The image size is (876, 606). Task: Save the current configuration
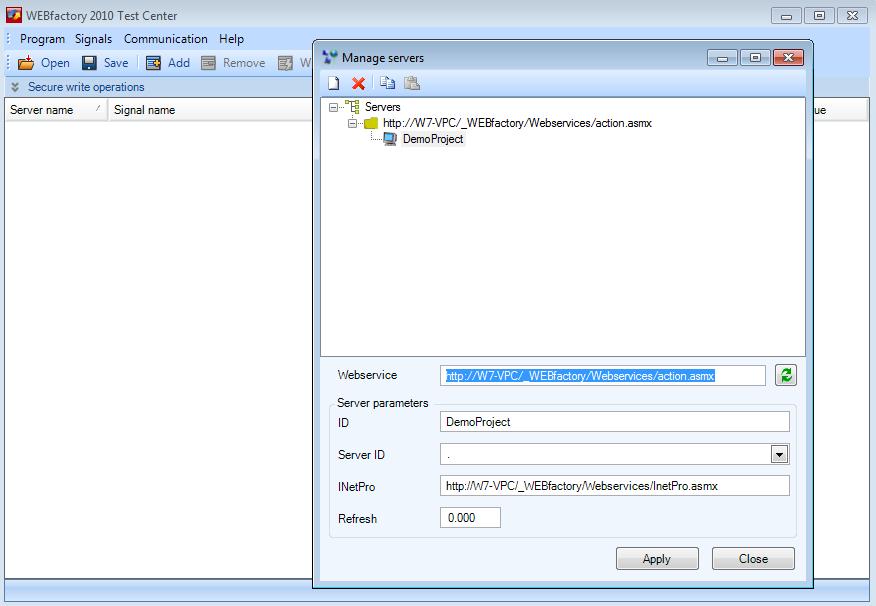point(103,62)
